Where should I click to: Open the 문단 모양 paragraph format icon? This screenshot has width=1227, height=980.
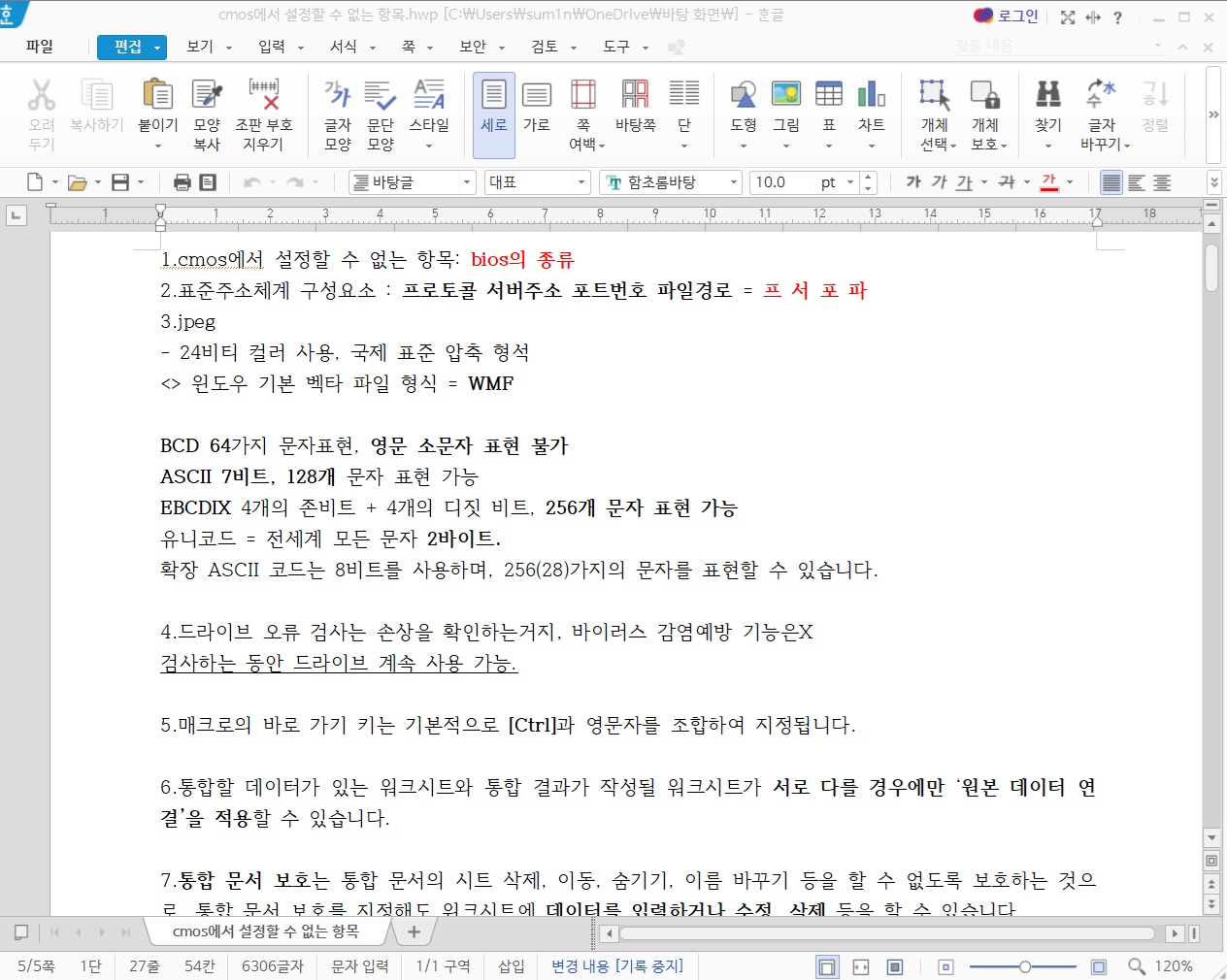pos(380,96)
